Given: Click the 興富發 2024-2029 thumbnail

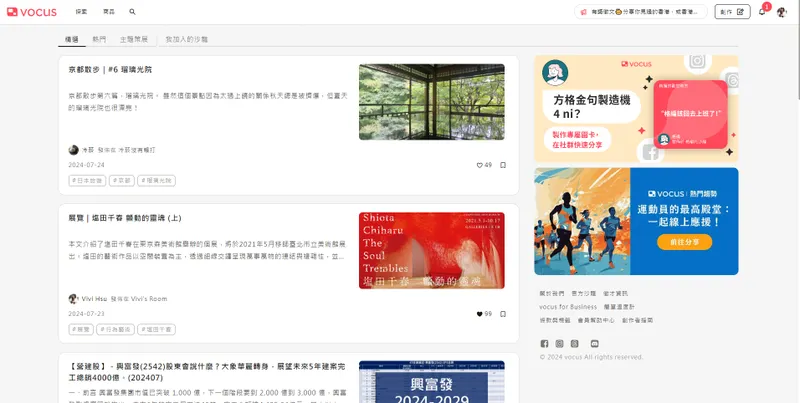Looking at the screenshot, I should 432,382.
